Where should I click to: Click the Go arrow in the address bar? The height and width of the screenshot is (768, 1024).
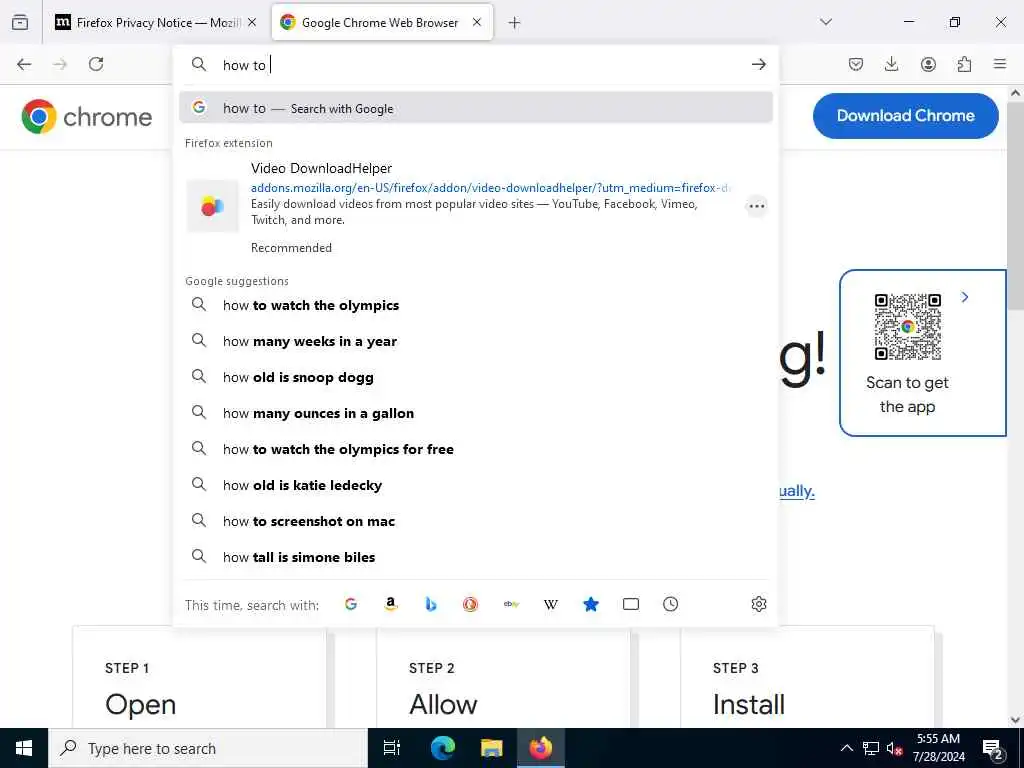[x=758, y=64]
